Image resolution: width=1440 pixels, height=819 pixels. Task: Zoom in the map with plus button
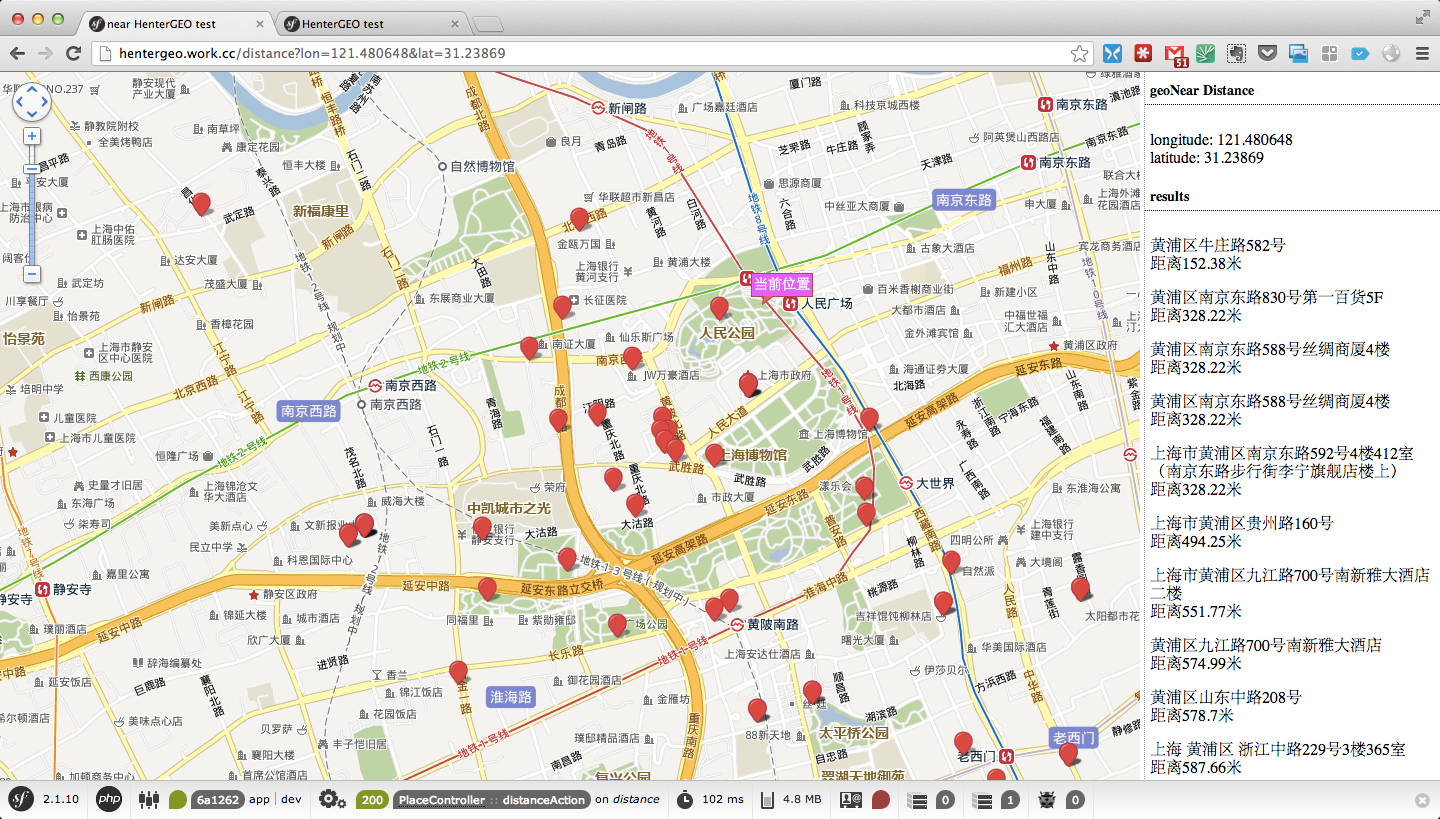tap(32, 136)
